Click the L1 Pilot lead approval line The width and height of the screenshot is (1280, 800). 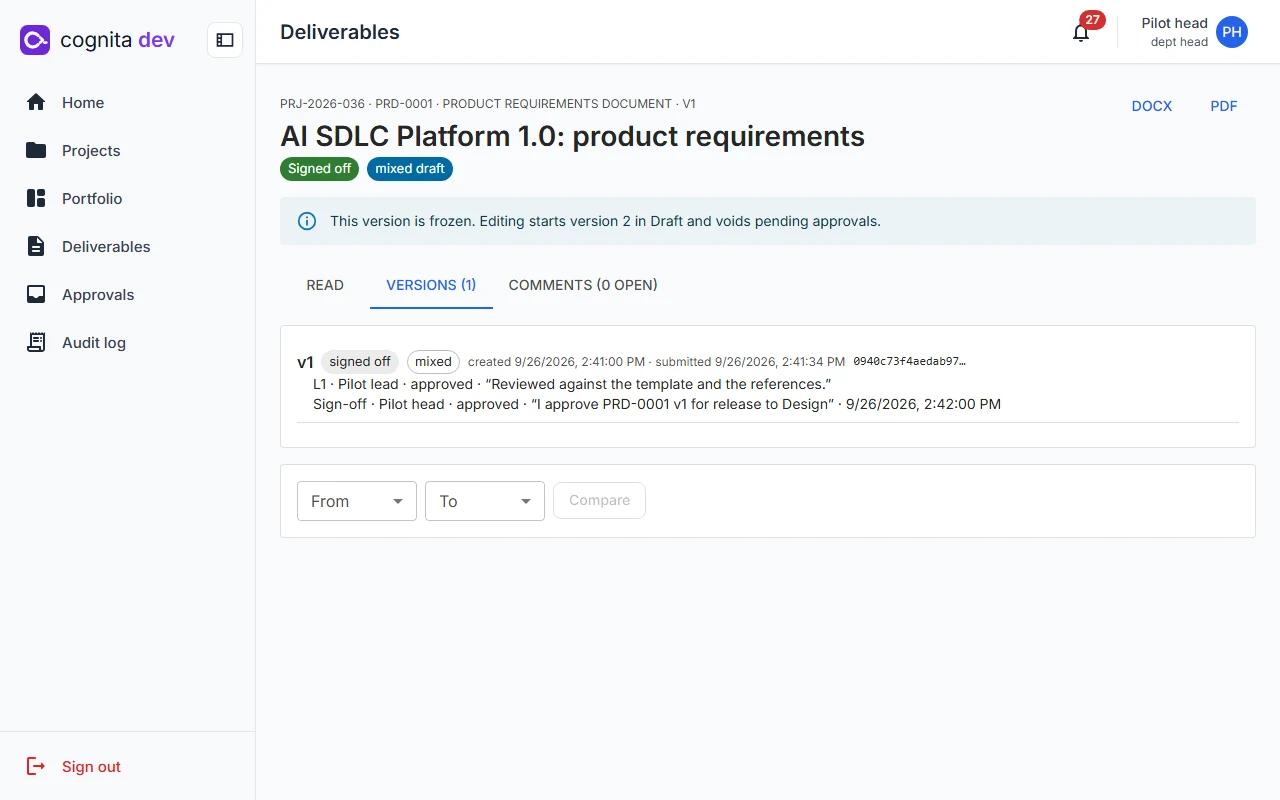click(x=572, y=384)
